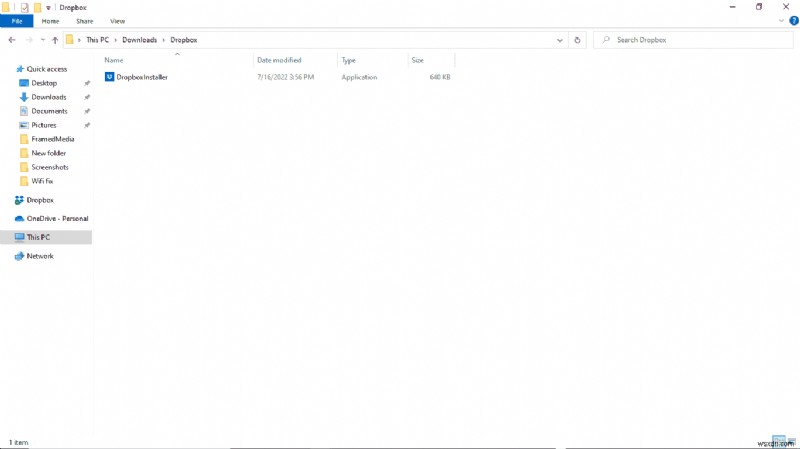
Task: Expand the root breadcrumb chevron before This PC
Action: pyautogui.click(x=79, y=40)
